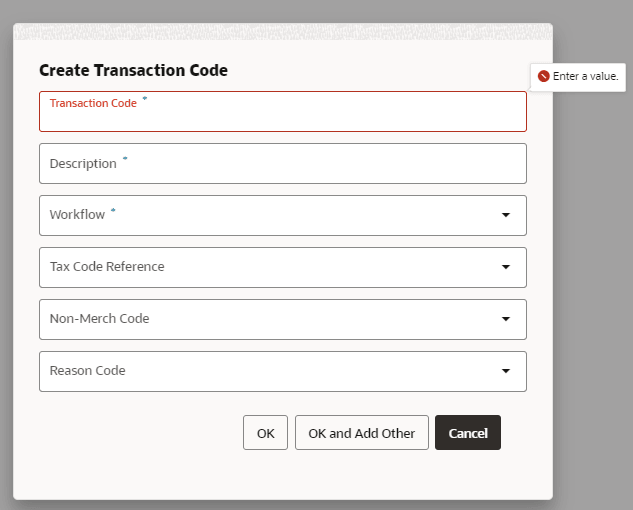Click the red error icon beside Enter a value
The image size is (633, 510).
(x=543, y=76)
